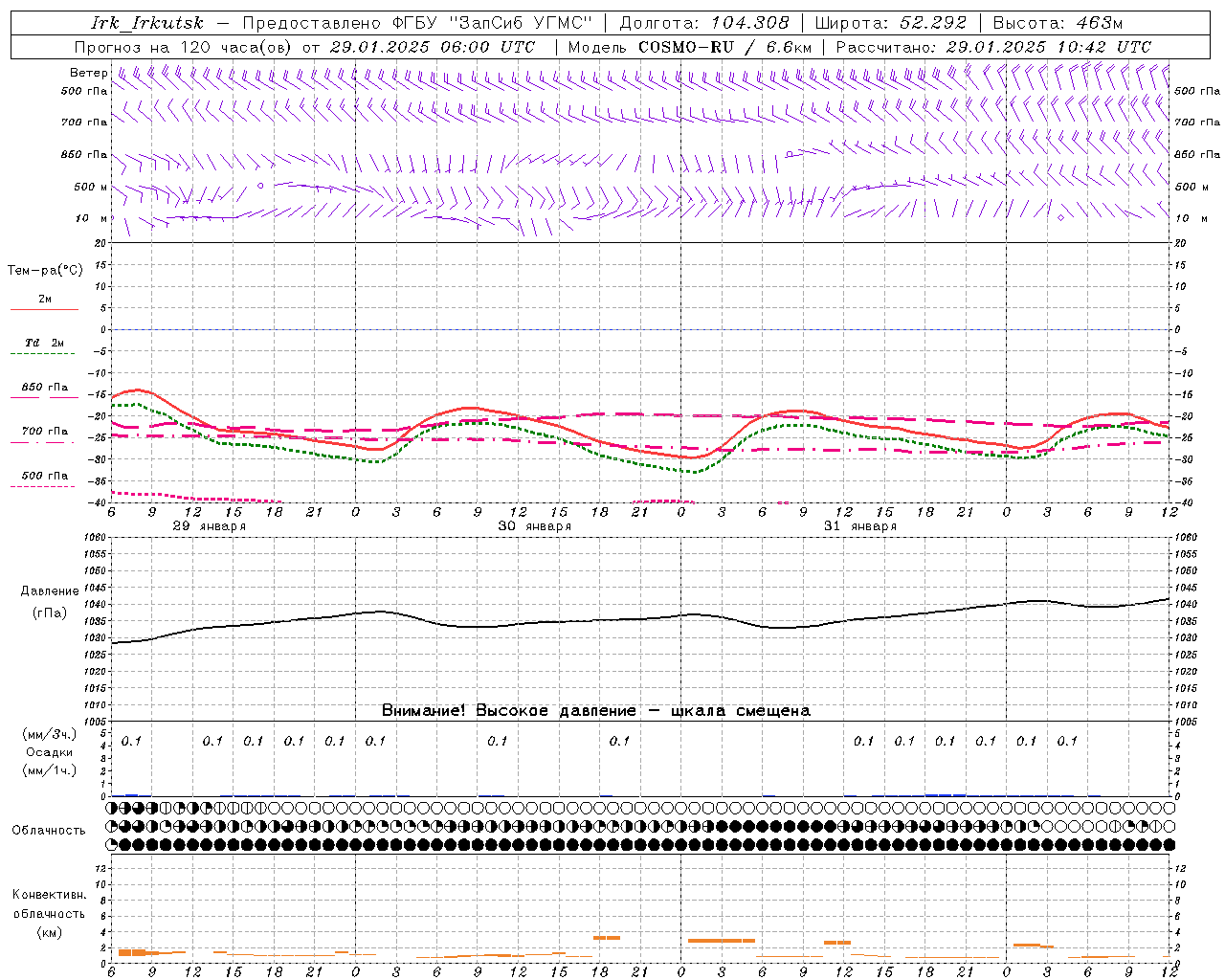Select the "Td 2м" dew point legend entry
Viewport: 1225px width, 980px height.
point(45,343)
